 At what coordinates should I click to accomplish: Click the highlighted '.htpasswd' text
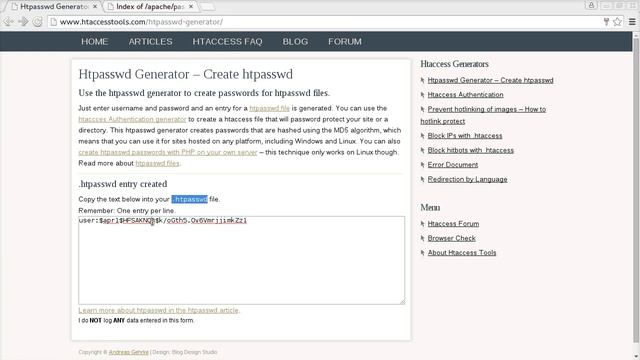[189, 199]
